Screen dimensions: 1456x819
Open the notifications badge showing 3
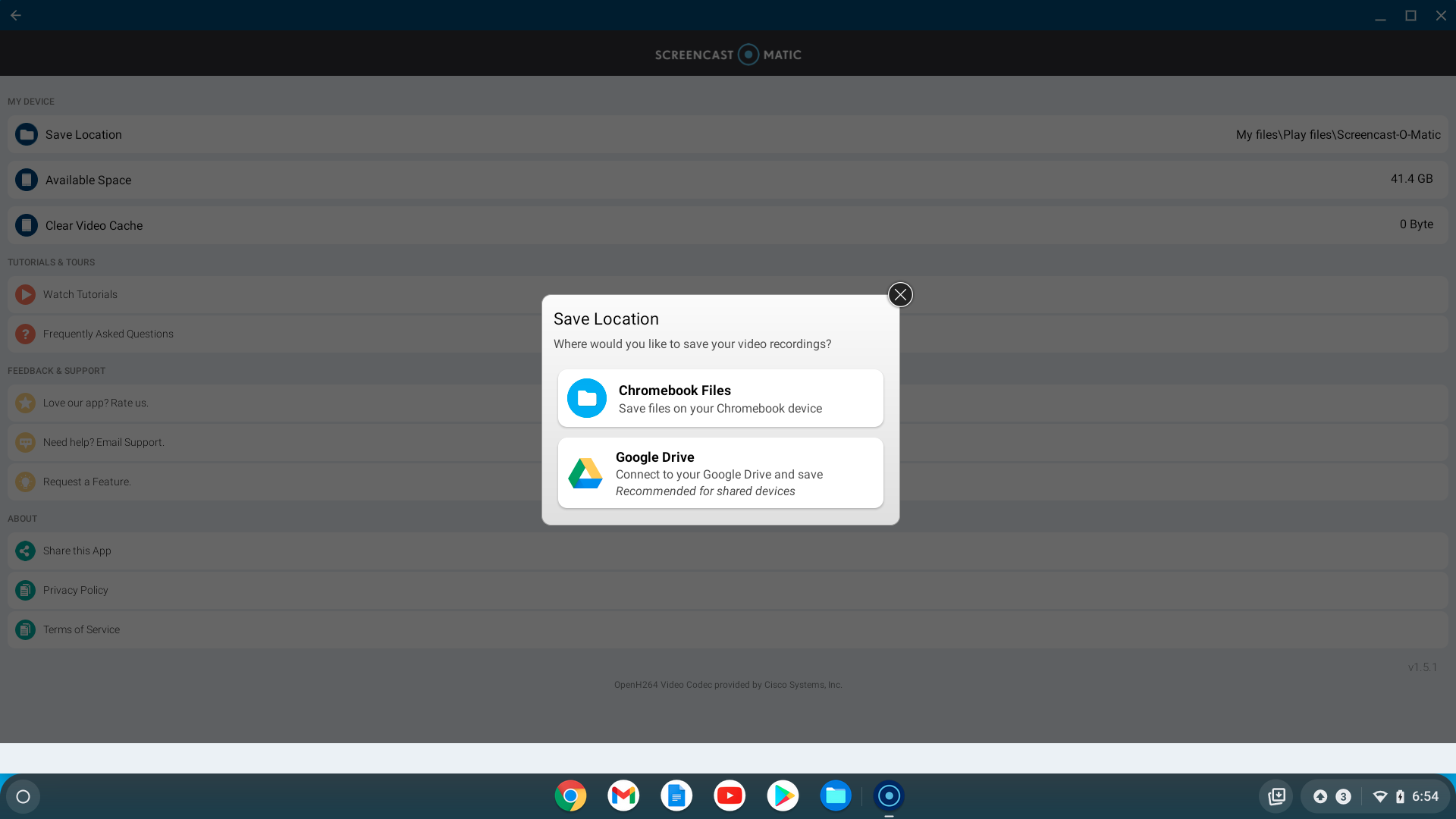click(1343, 796)
